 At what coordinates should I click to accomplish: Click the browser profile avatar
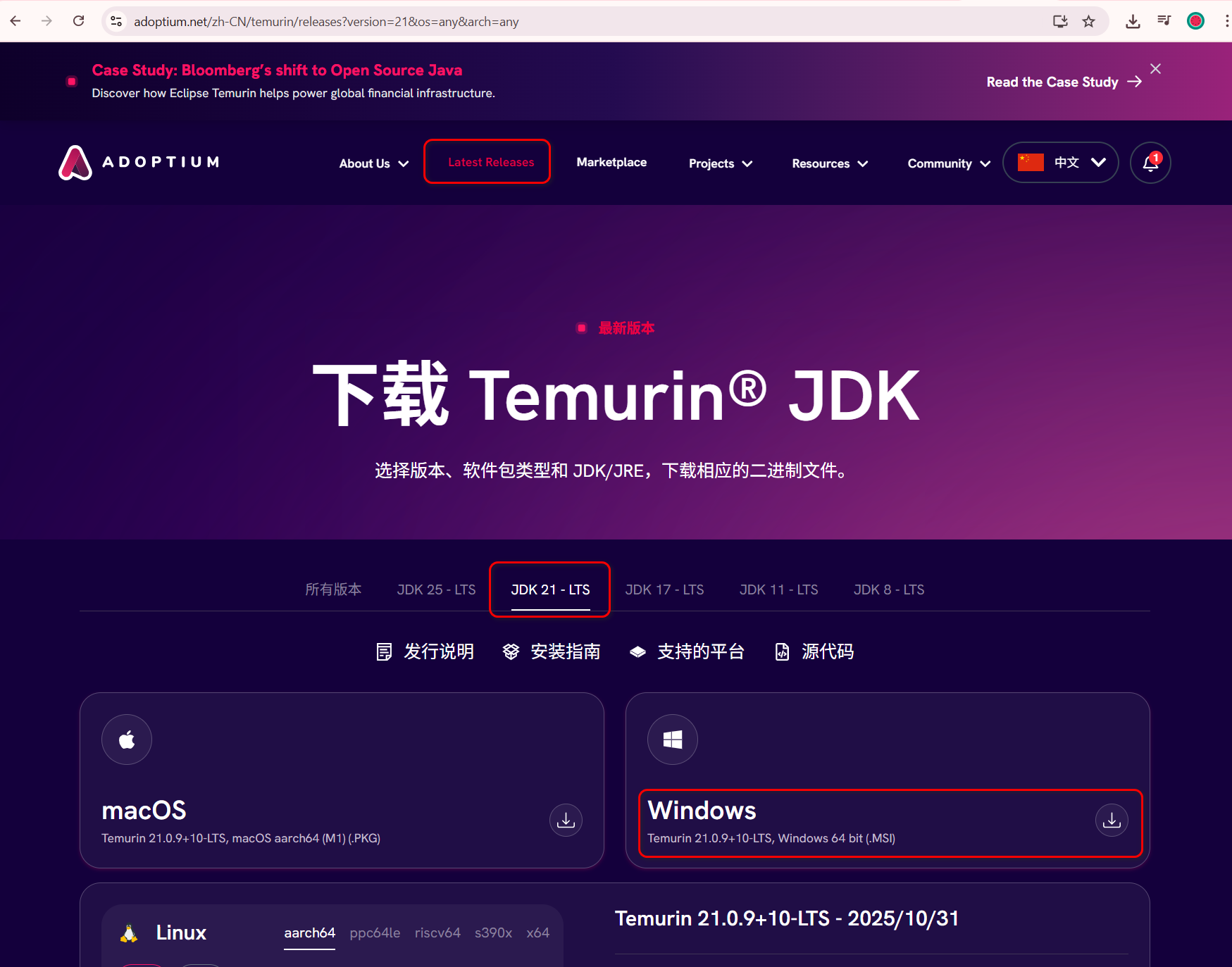click(1195, 21)
